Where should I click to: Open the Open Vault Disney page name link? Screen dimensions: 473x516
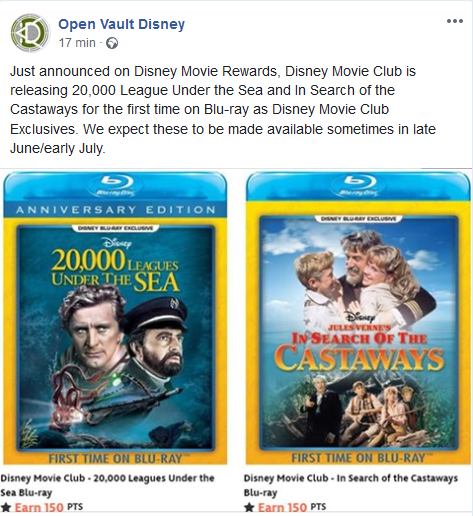121,24
